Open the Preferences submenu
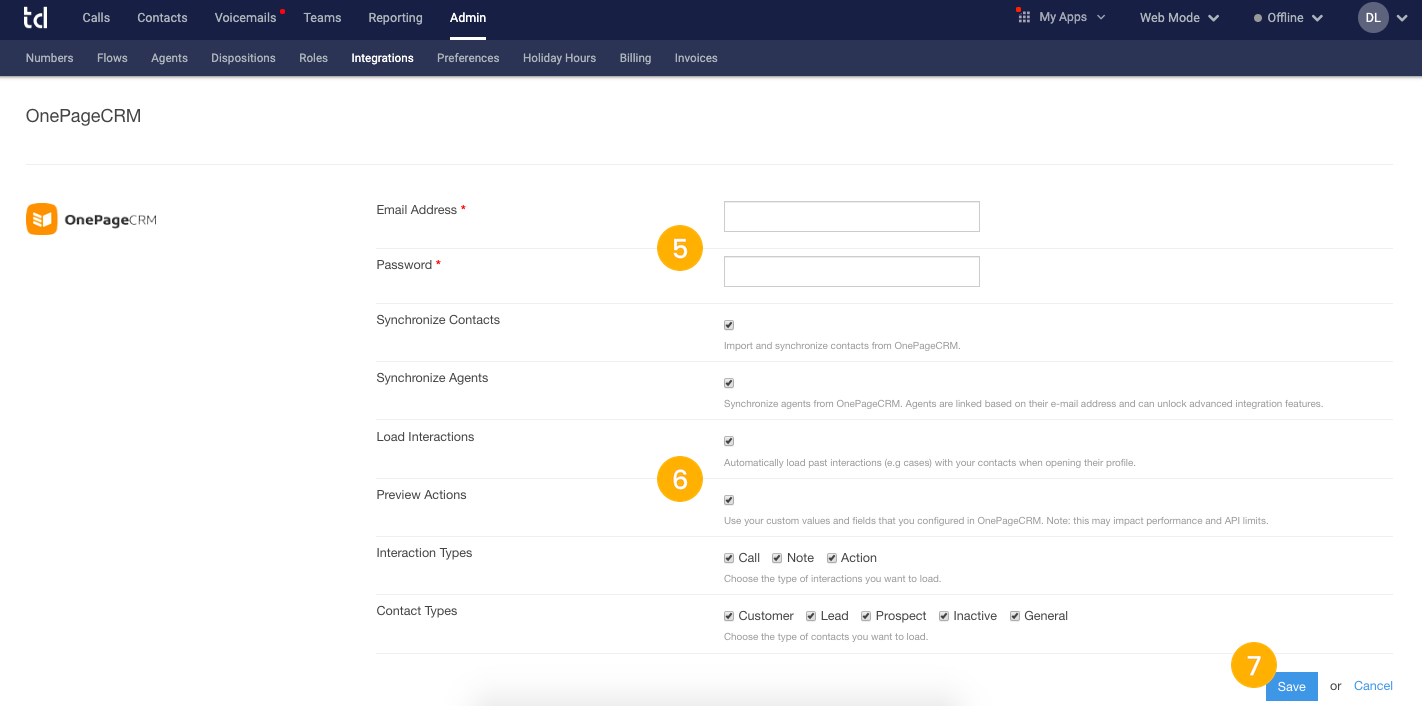The image size is (1422, 706). (468, 58)
